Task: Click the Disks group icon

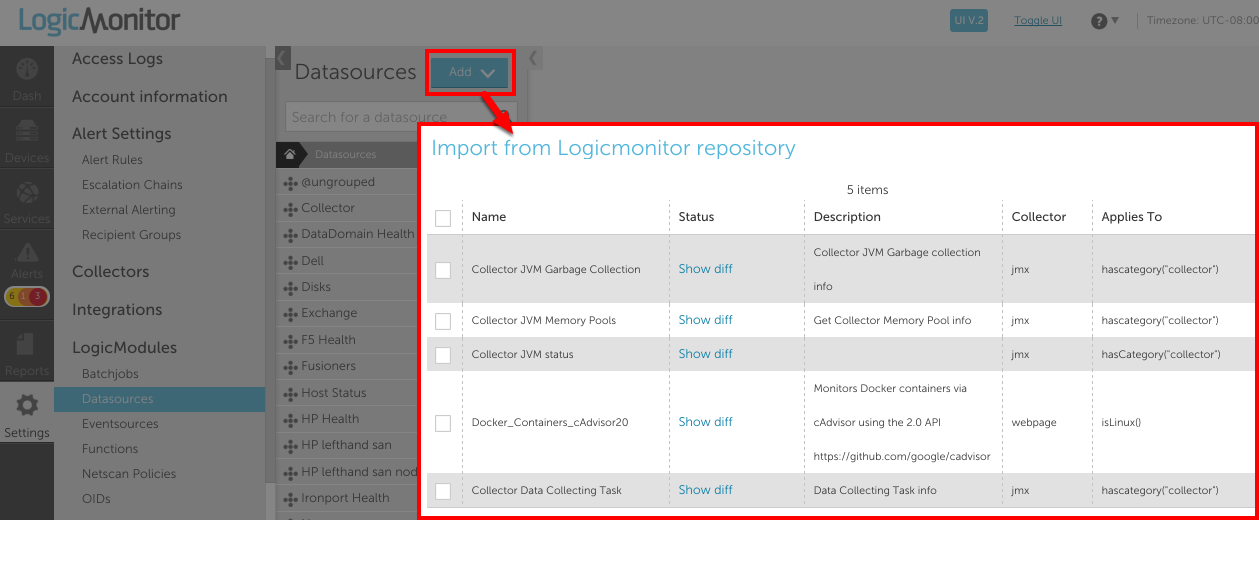Action: click(291, 288)
